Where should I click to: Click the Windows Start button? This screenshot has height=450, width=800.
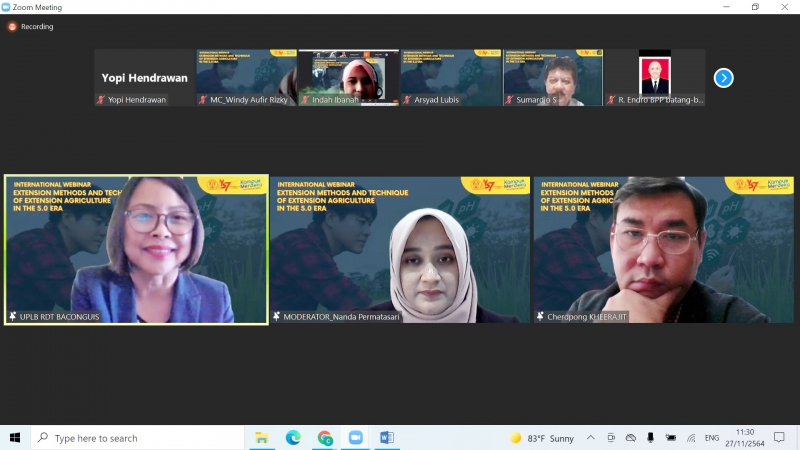pos(15,438)
